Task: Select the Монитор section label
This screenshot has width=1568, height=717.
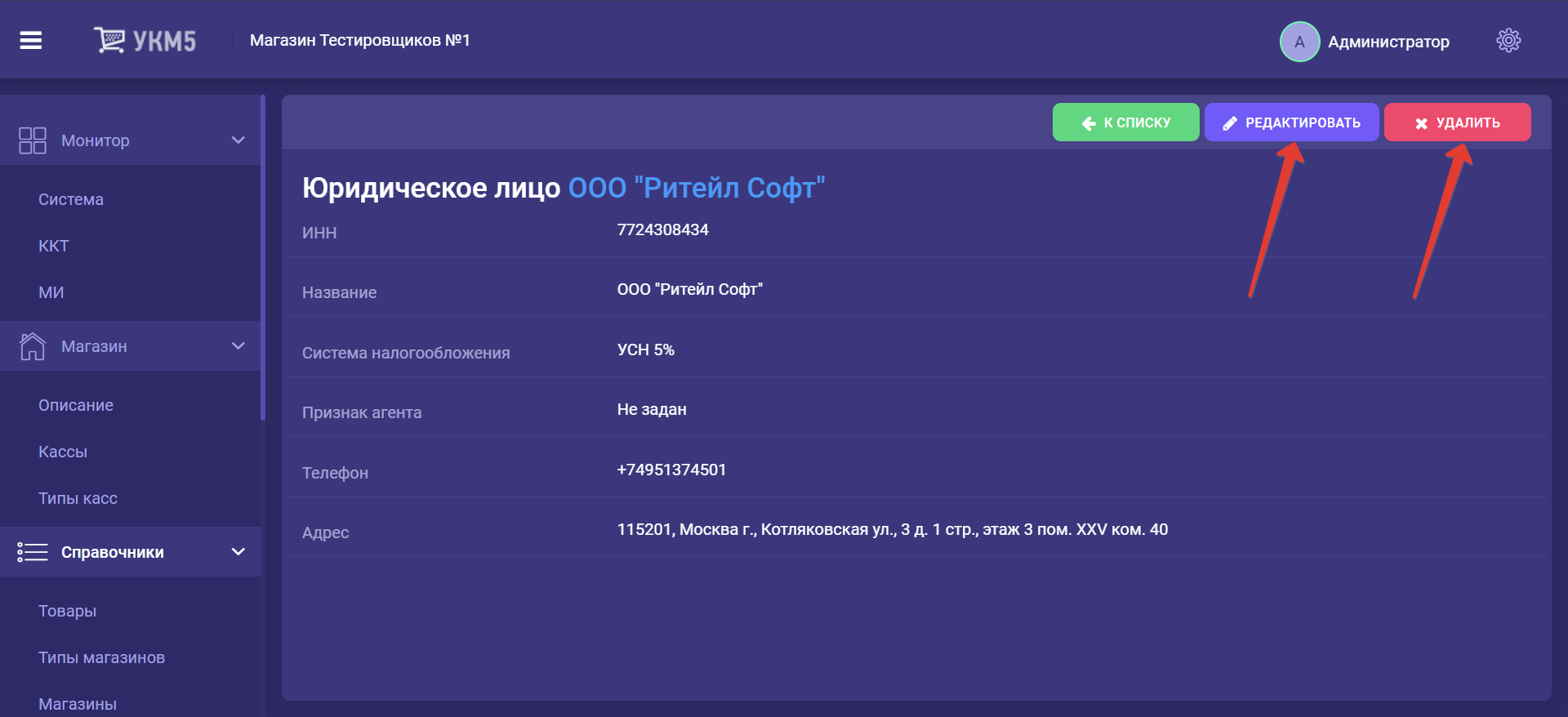Action: (x=96, y=140)
